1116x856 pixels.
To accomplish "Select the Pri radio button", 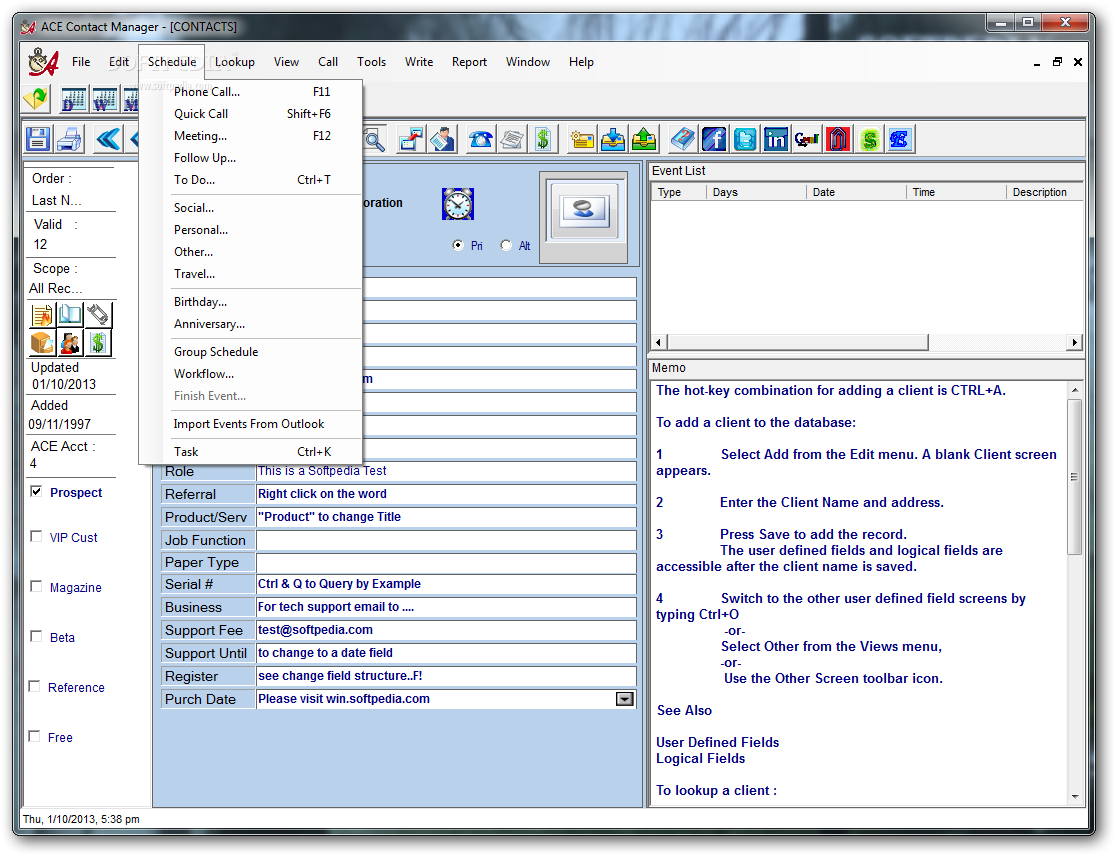I will click(x=458, y=245).
